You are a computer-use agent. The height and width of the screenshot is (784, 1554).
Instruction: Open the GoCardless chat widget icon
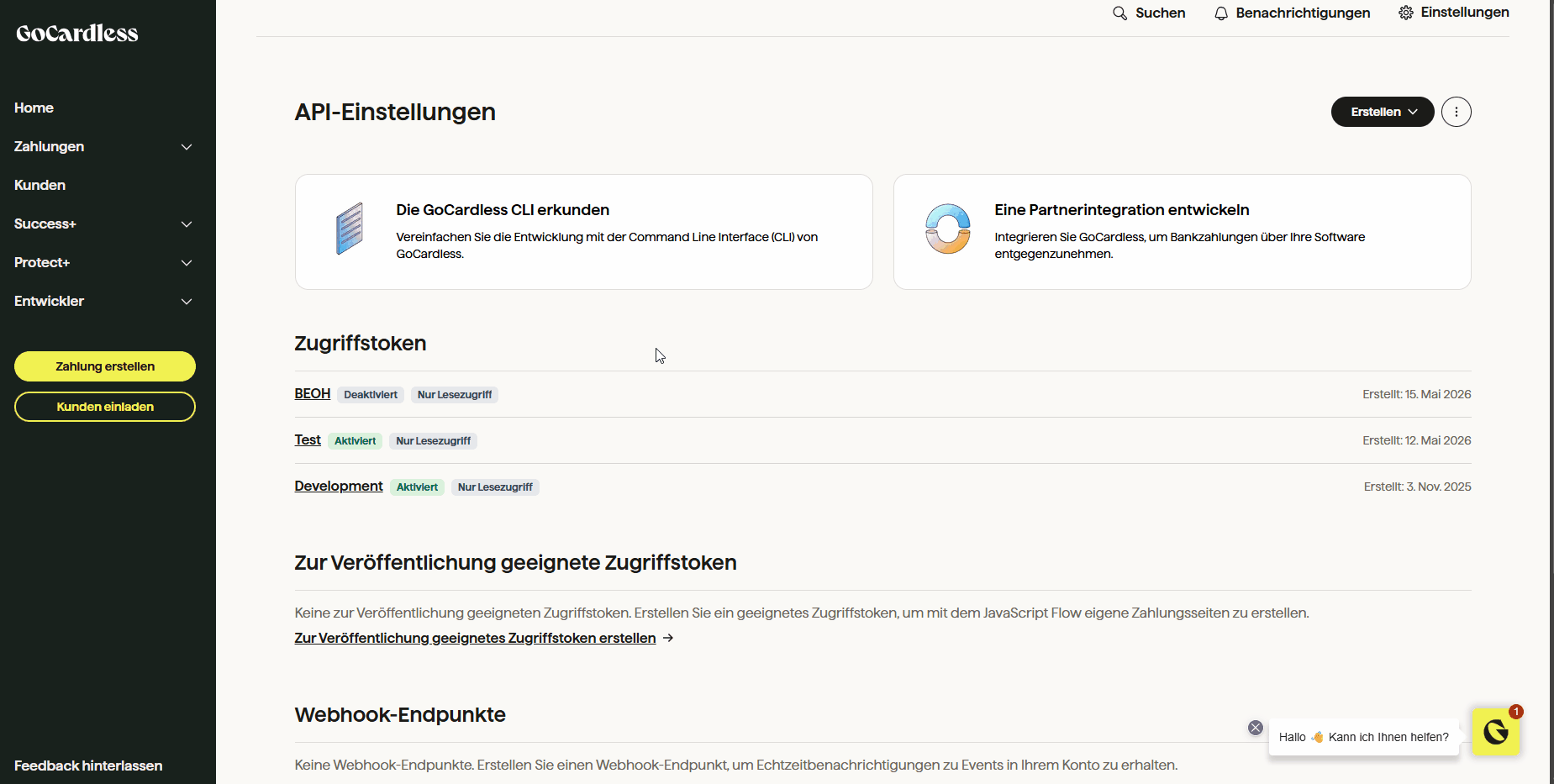tap(1496, 732)
